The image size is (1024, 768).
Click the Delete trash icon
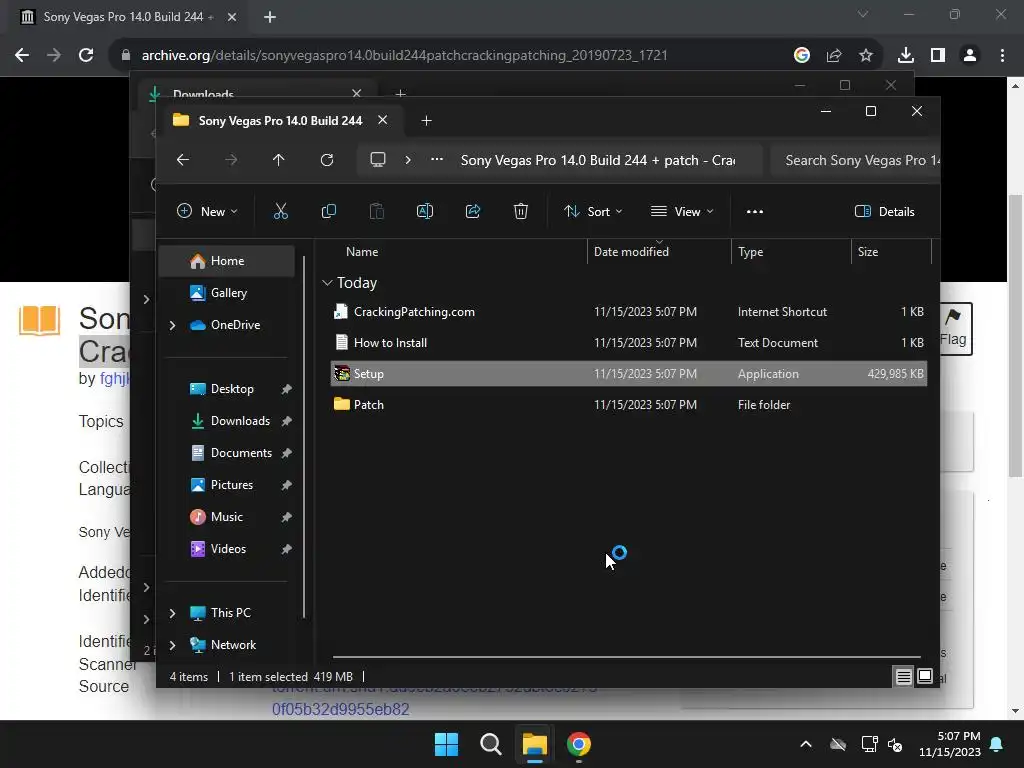tap(520, 211)
